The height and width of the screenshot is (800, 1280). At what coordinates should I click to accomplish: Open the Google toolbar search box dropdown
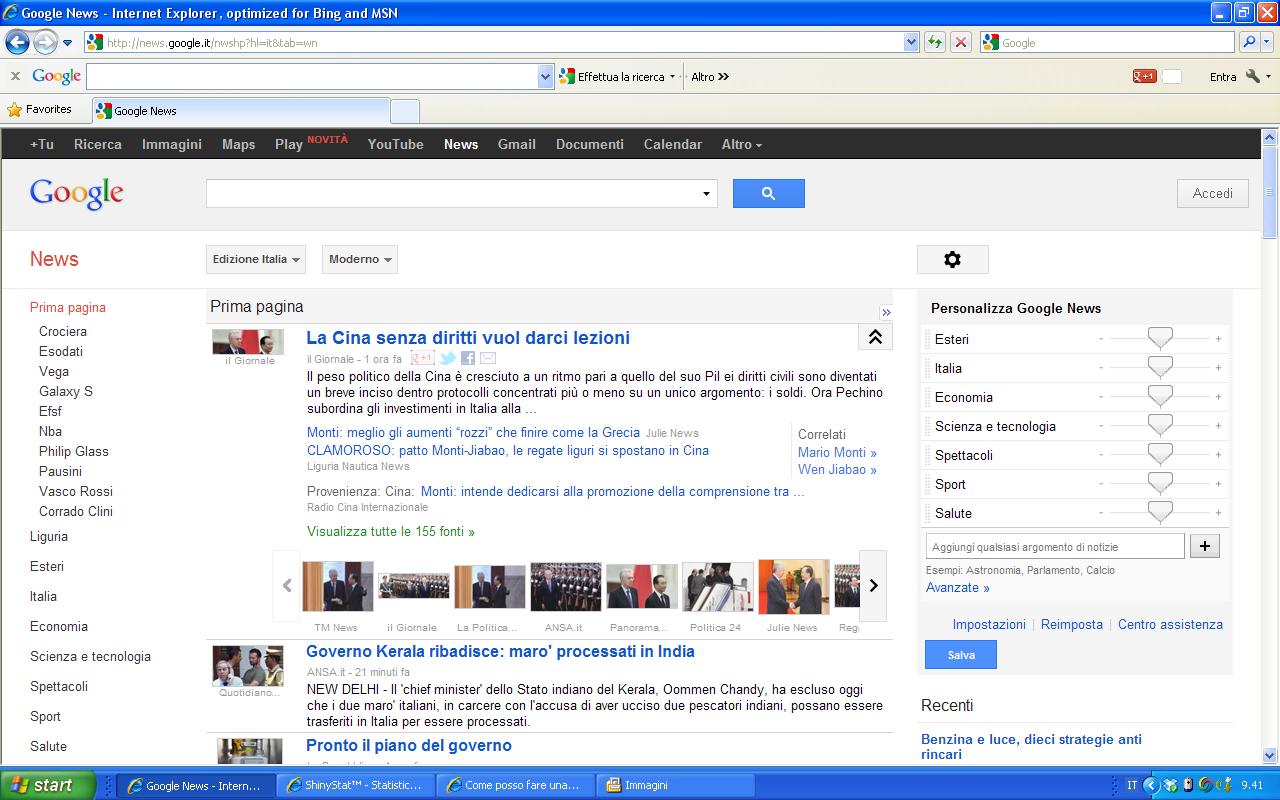545,76
